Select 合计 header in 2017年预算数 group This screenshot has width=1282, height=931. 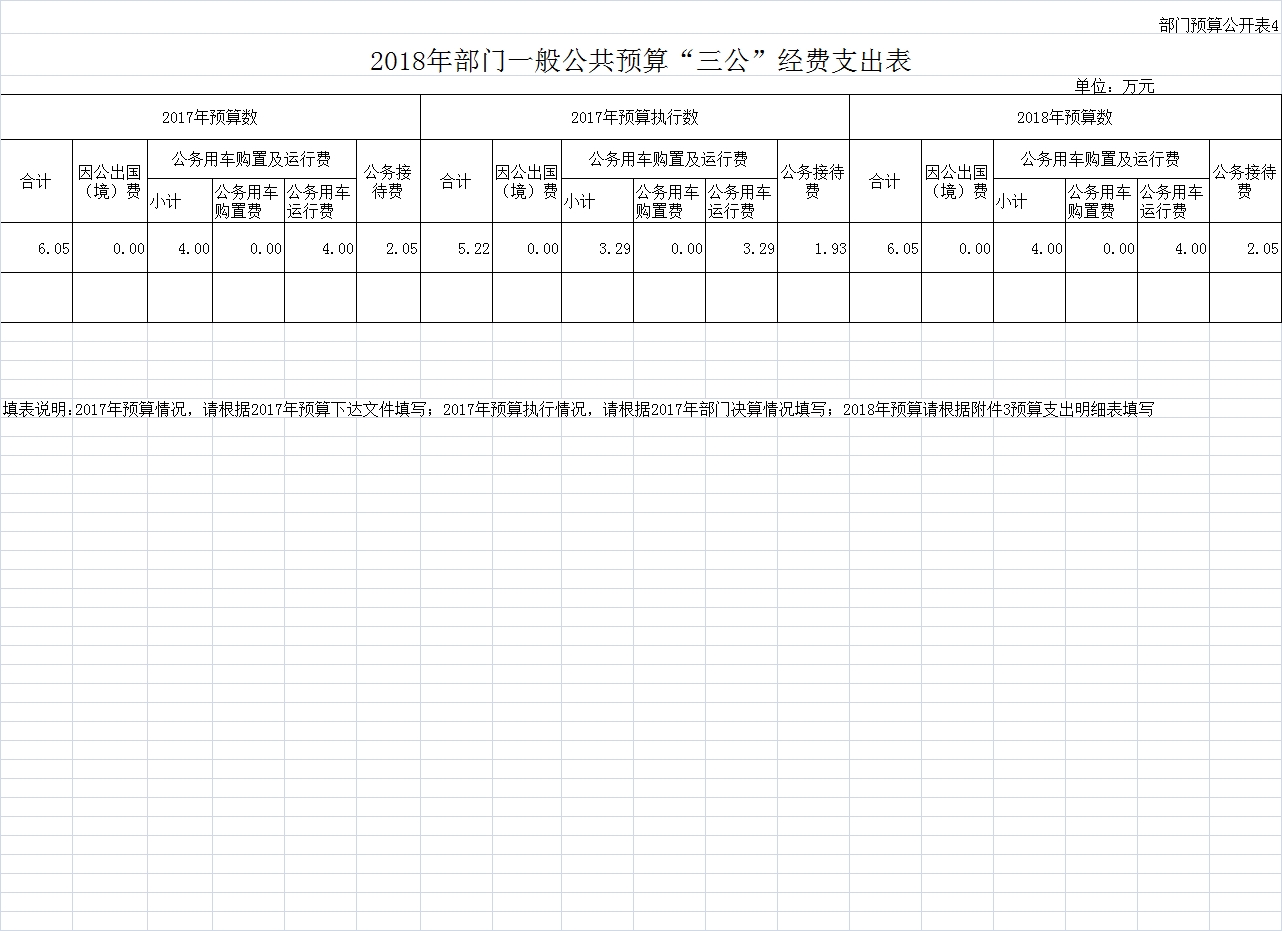36,181
